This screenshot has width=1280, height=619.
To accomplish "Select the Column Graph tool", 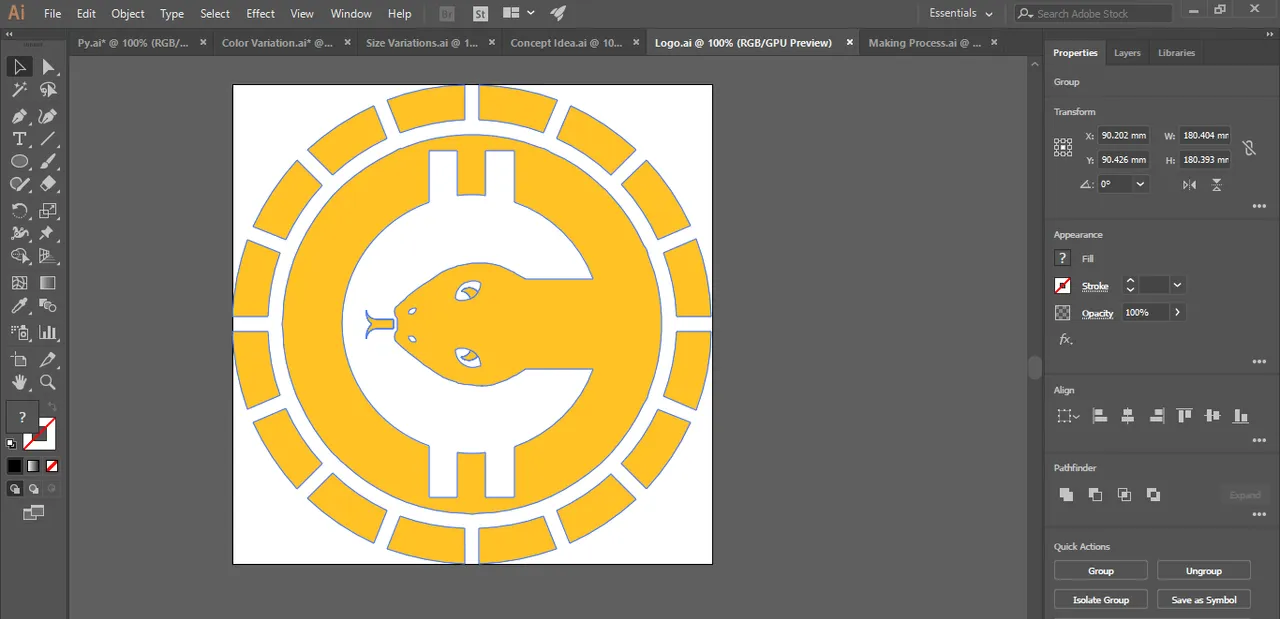I will pyautogui.click(x=47, y=333).
